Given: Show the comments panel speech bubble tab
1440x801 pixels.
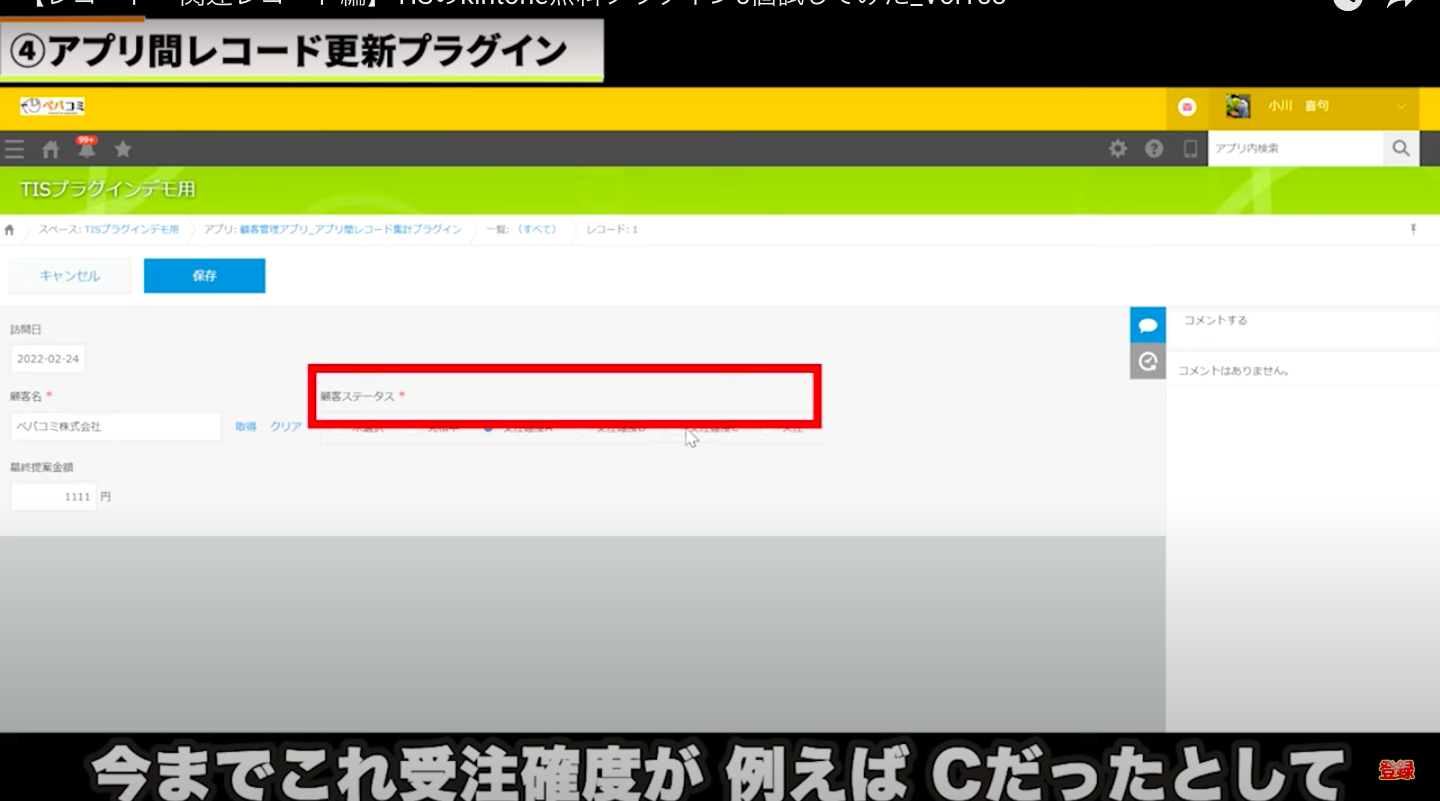Looking at the screenshot, I should tap(1148, 325).
